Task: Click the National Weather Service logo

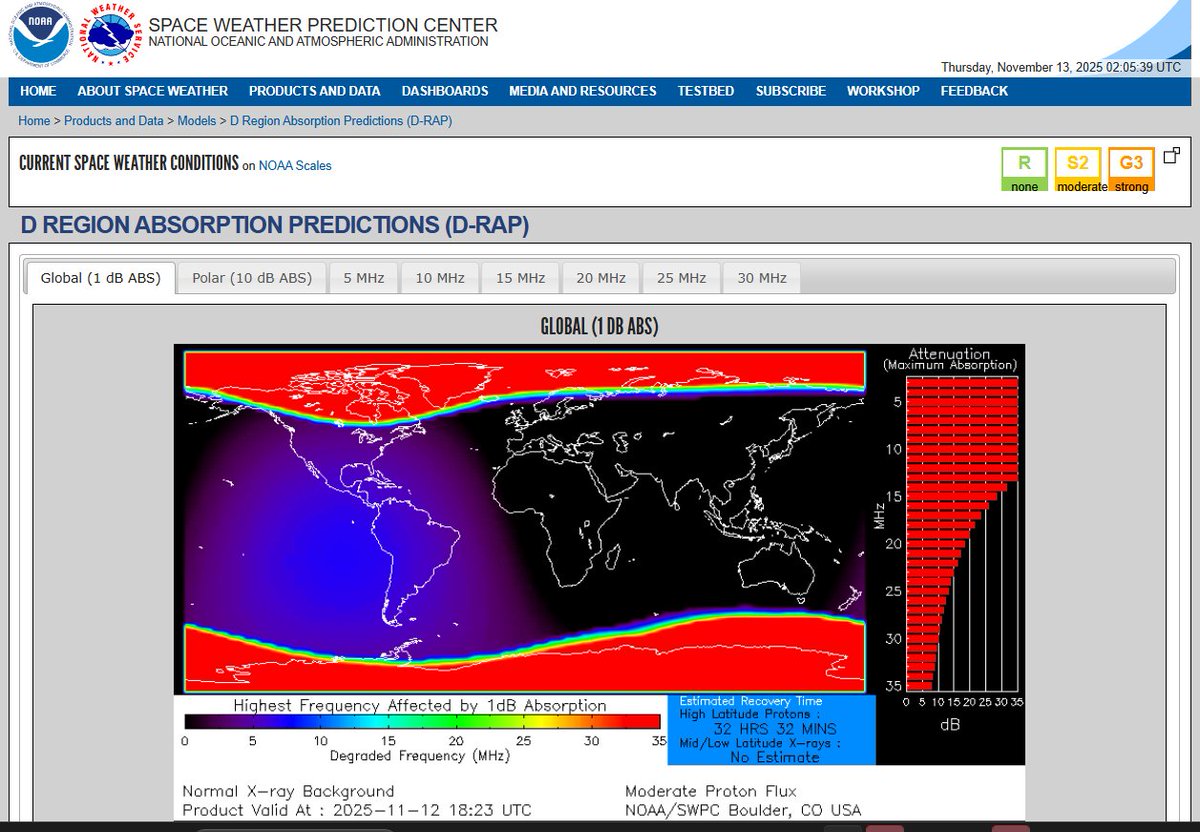Action: 111,37
